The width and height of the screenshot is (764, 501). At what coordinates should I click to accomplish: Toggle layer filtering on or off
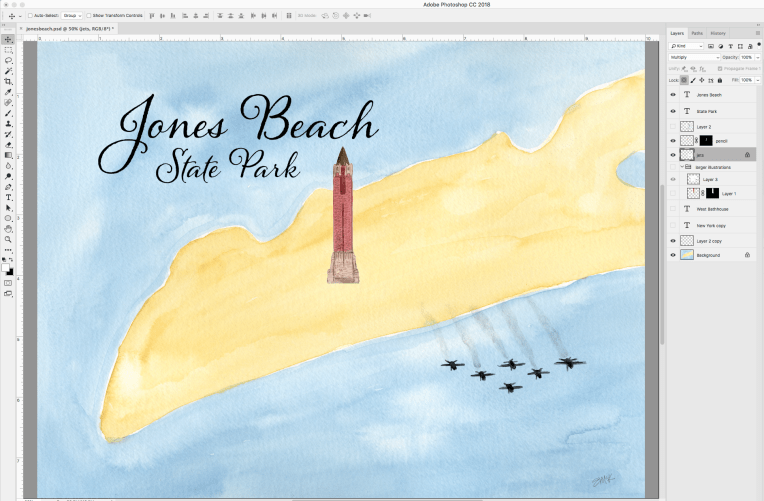coord(759,44)
